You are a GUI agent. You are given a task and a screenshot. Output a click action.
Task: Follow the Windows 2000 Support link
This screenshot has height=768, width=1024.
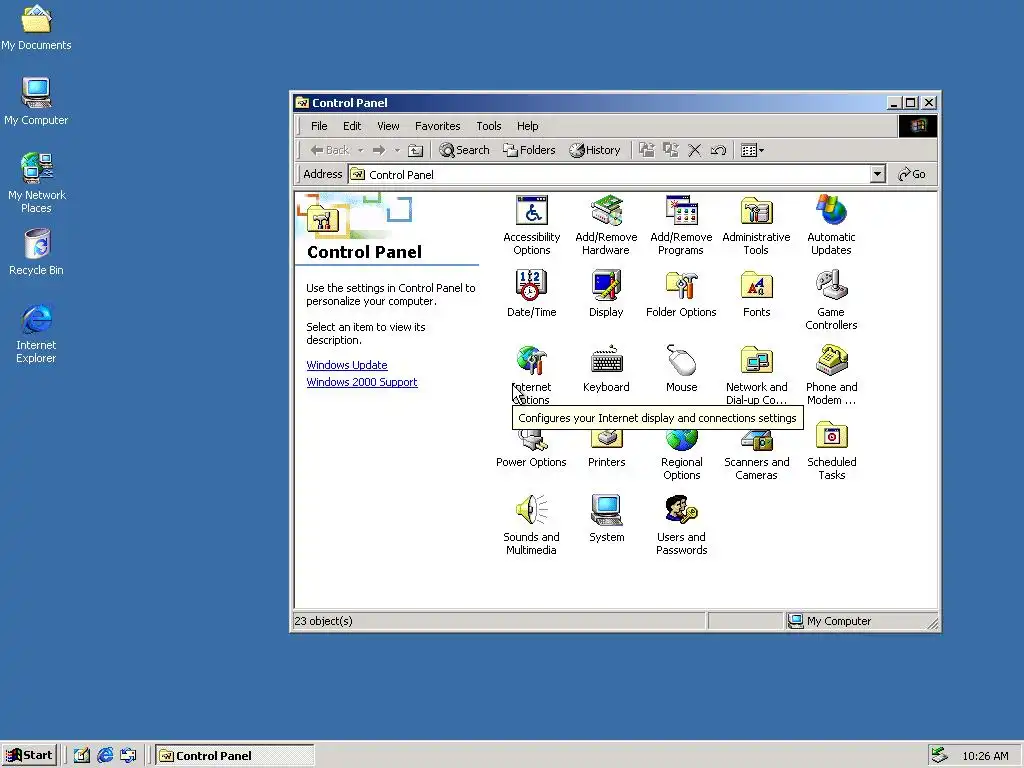[x=362, y=382]
